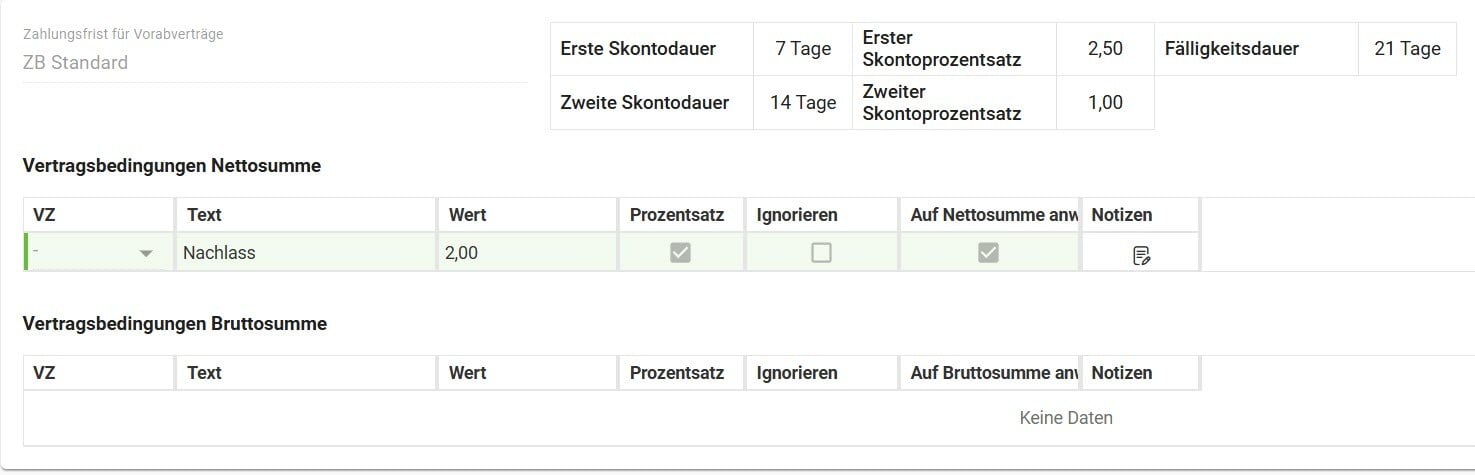The width and height of the screenshot is (1475, 475).
Task: Sort by VZ column in Nettosumme table
Action: click(98, 215)
